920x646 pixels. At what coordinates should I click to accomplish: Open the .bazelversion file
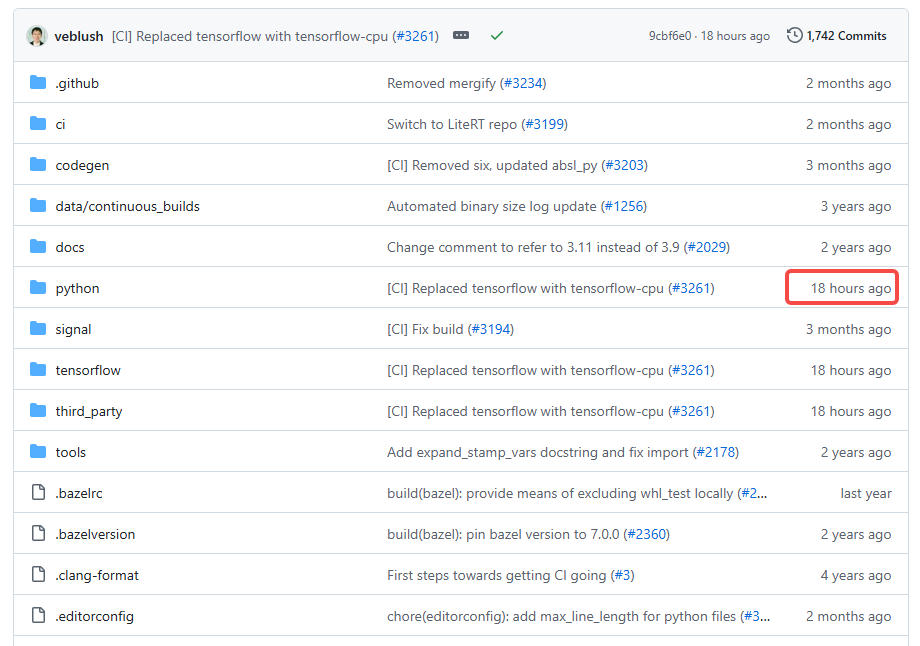coord(95,535)
